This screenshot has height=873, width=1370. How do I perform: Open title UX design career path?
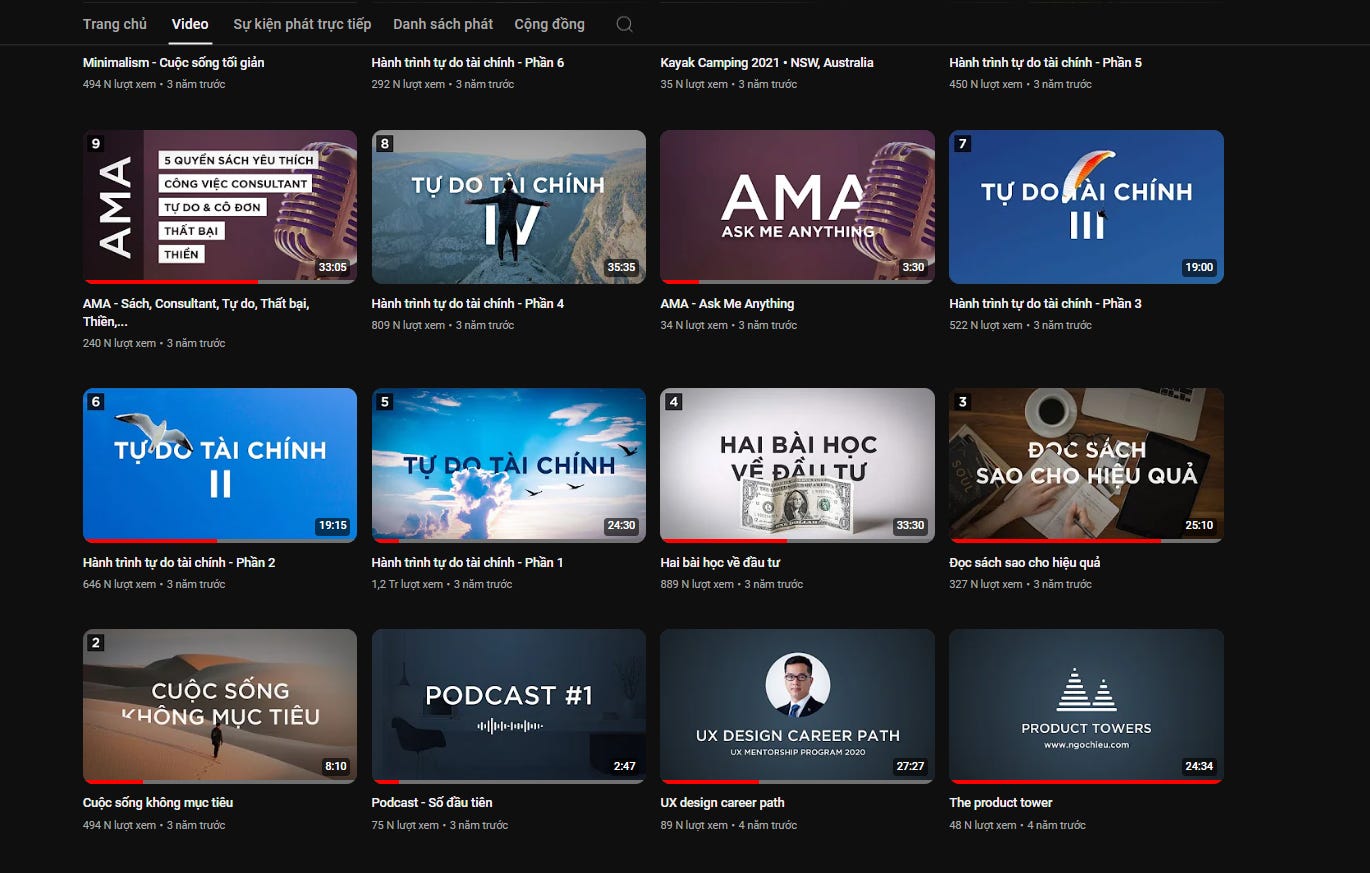pos(722,802)
